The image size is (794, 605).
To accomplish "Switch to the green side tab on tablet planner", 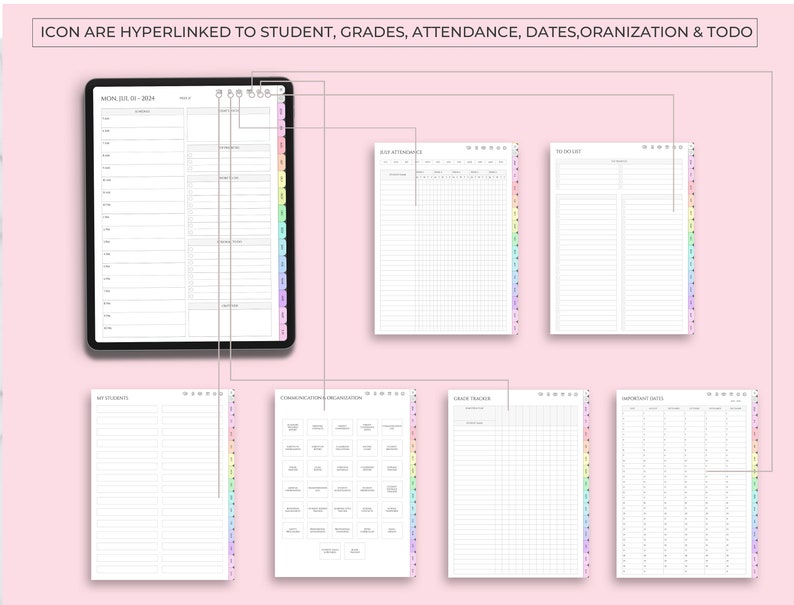I will [x=282, y=212].
